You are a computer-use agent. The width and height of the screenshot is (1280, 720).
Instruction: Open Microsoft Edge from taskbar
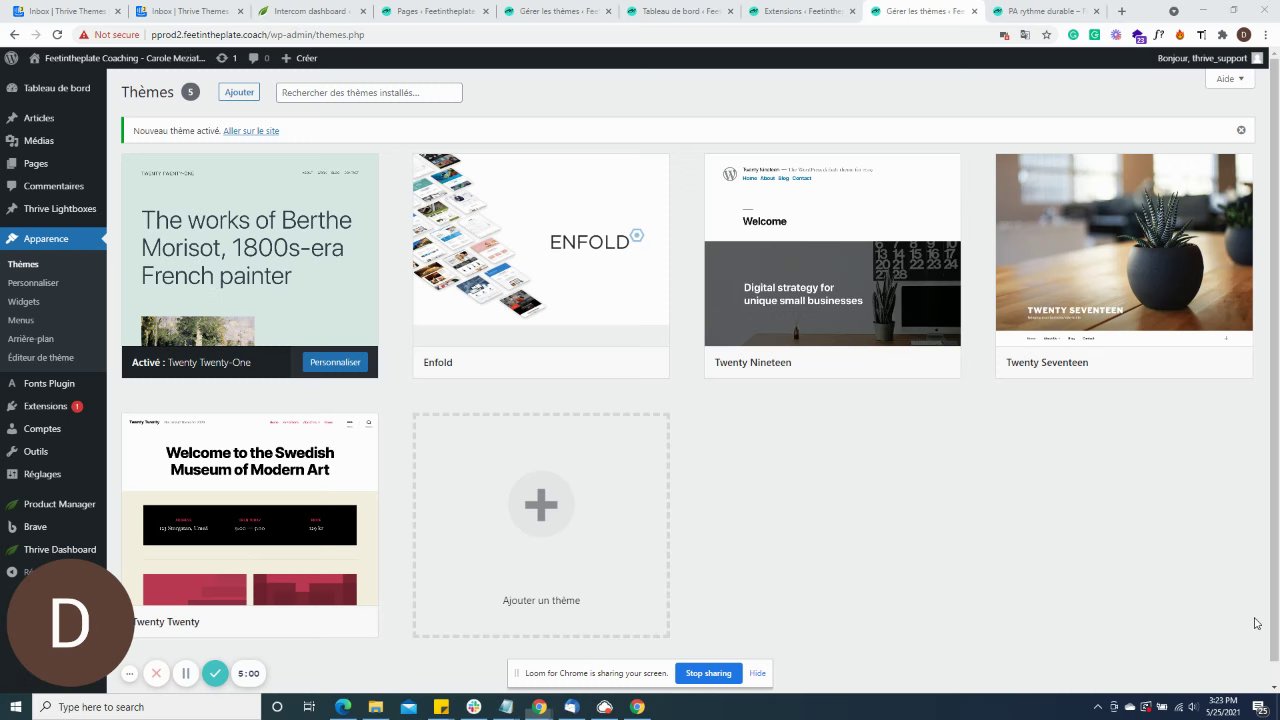click(x=343, y=707)
